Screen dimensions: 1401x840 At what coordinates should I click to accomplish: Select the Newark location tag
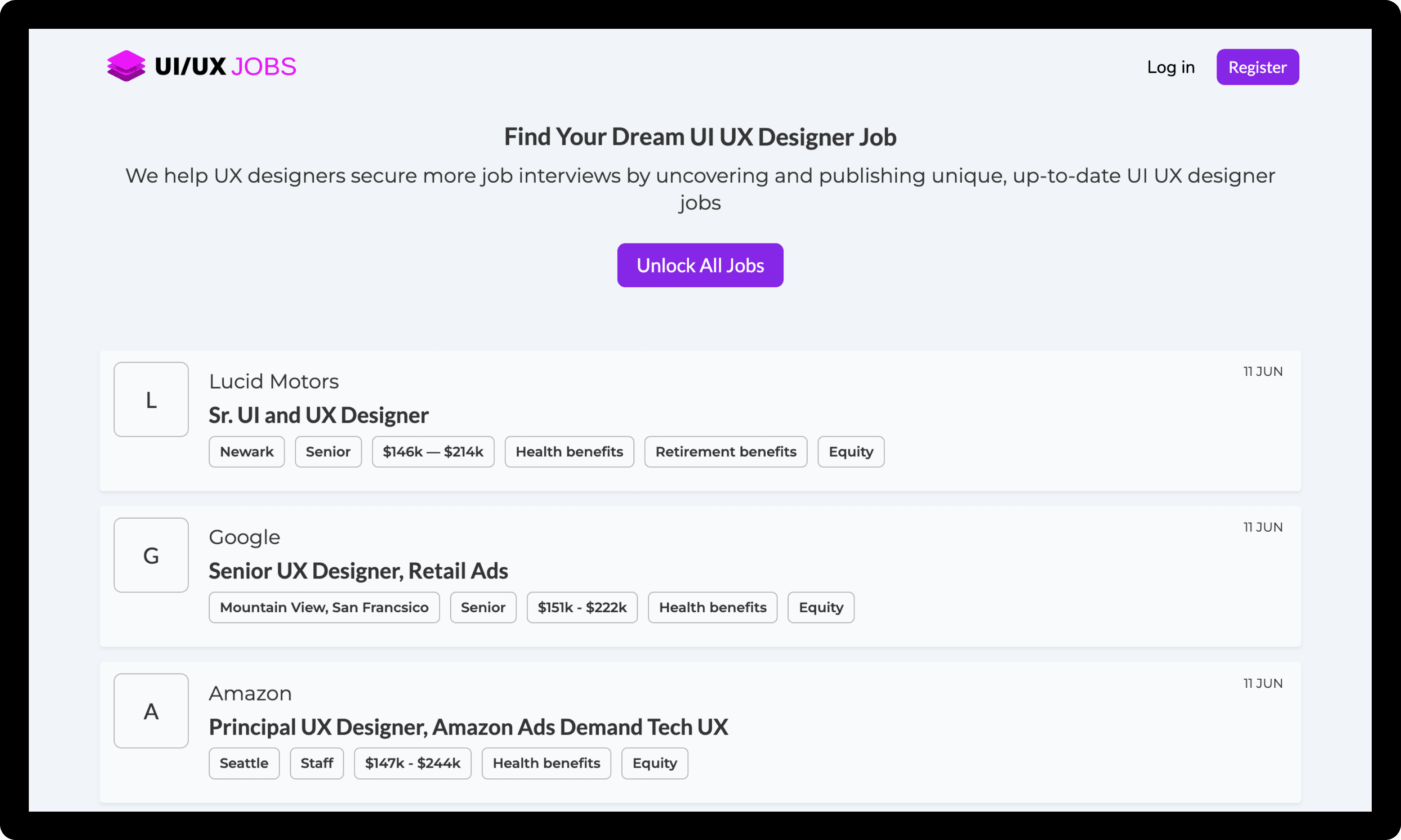[247, 452]
